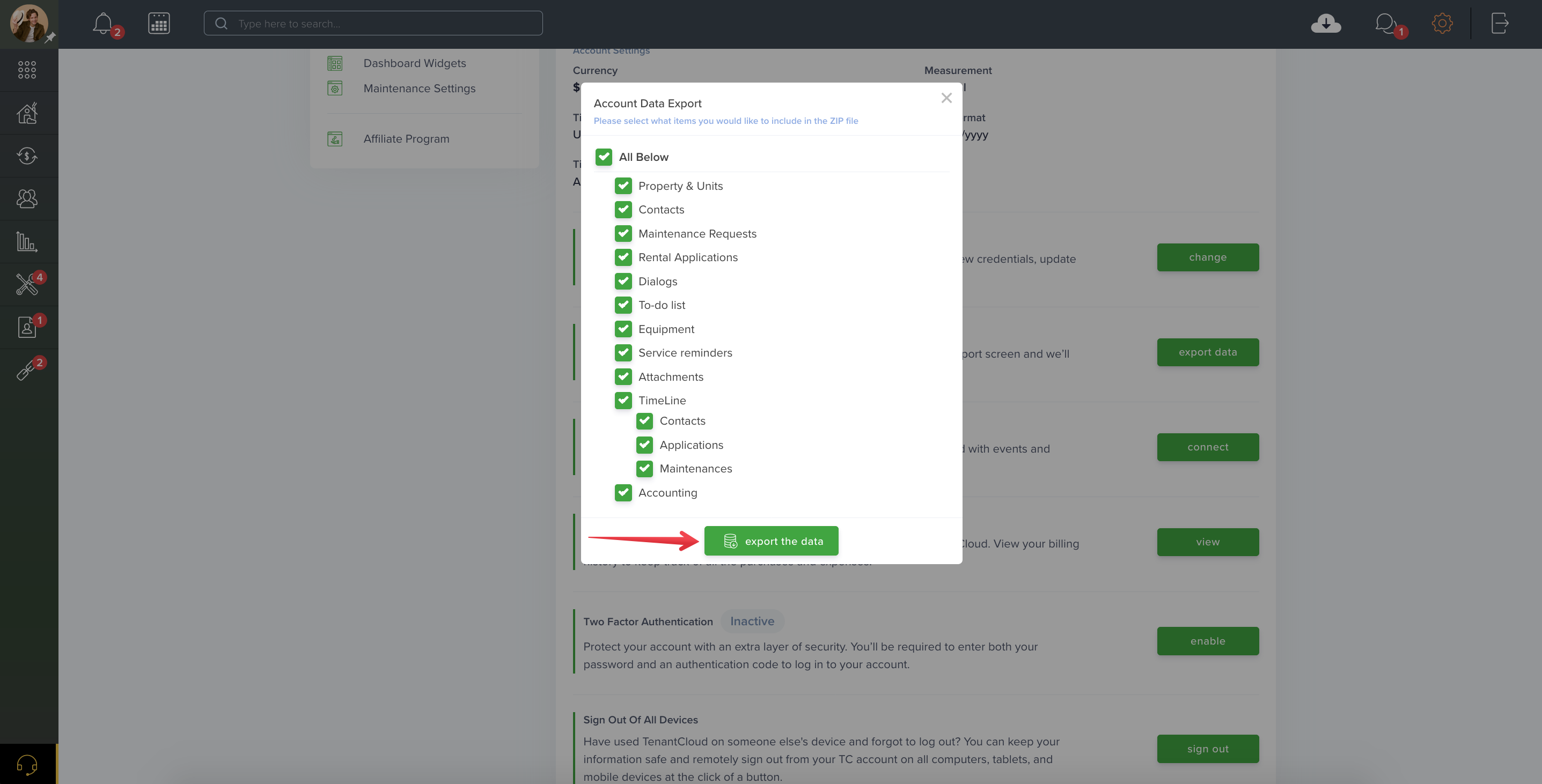Click Sign Out Of All Devices heading

[x=641, y=720]
